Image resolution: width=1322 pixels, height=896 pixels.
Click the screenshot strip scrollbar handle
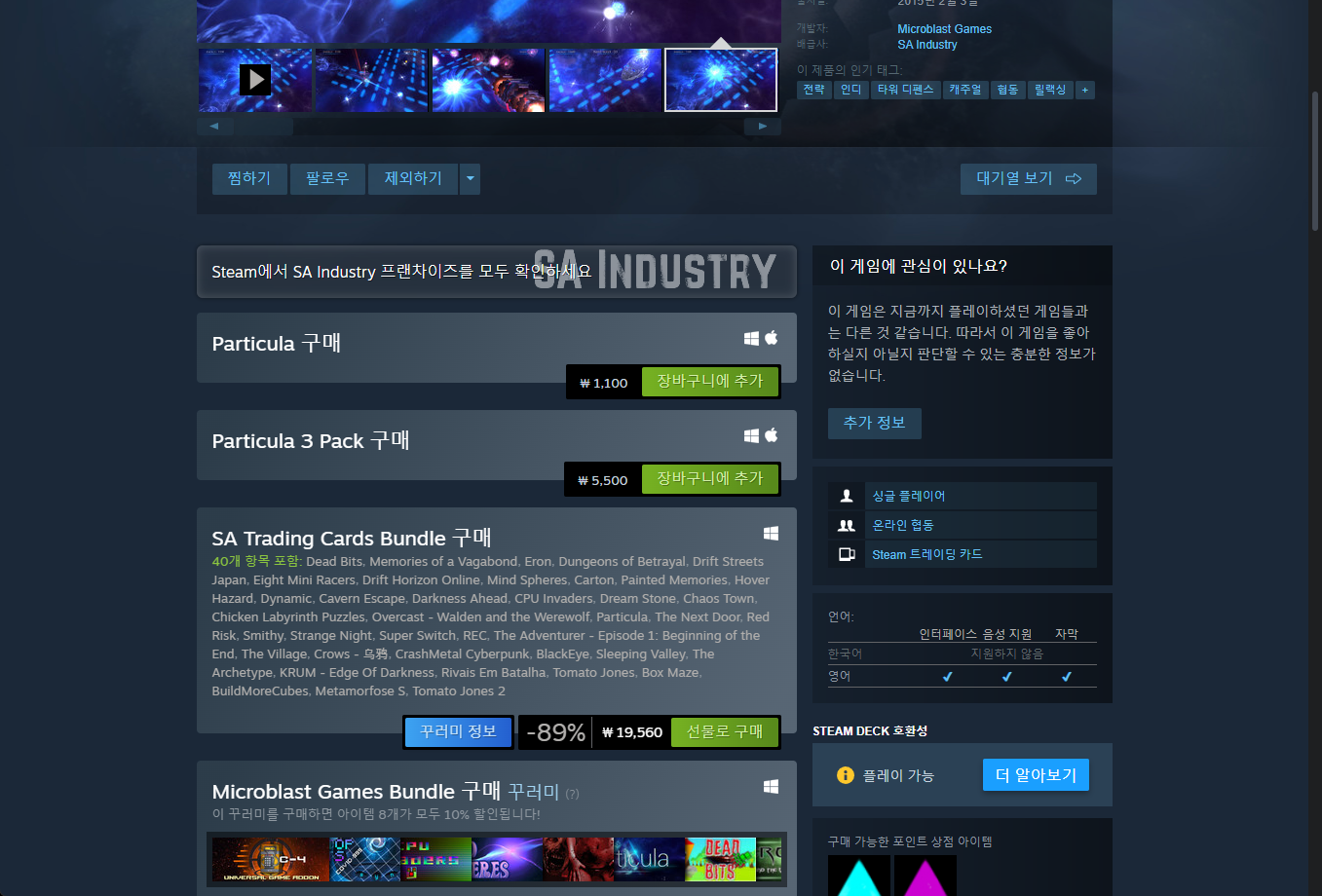pos(264,127)
